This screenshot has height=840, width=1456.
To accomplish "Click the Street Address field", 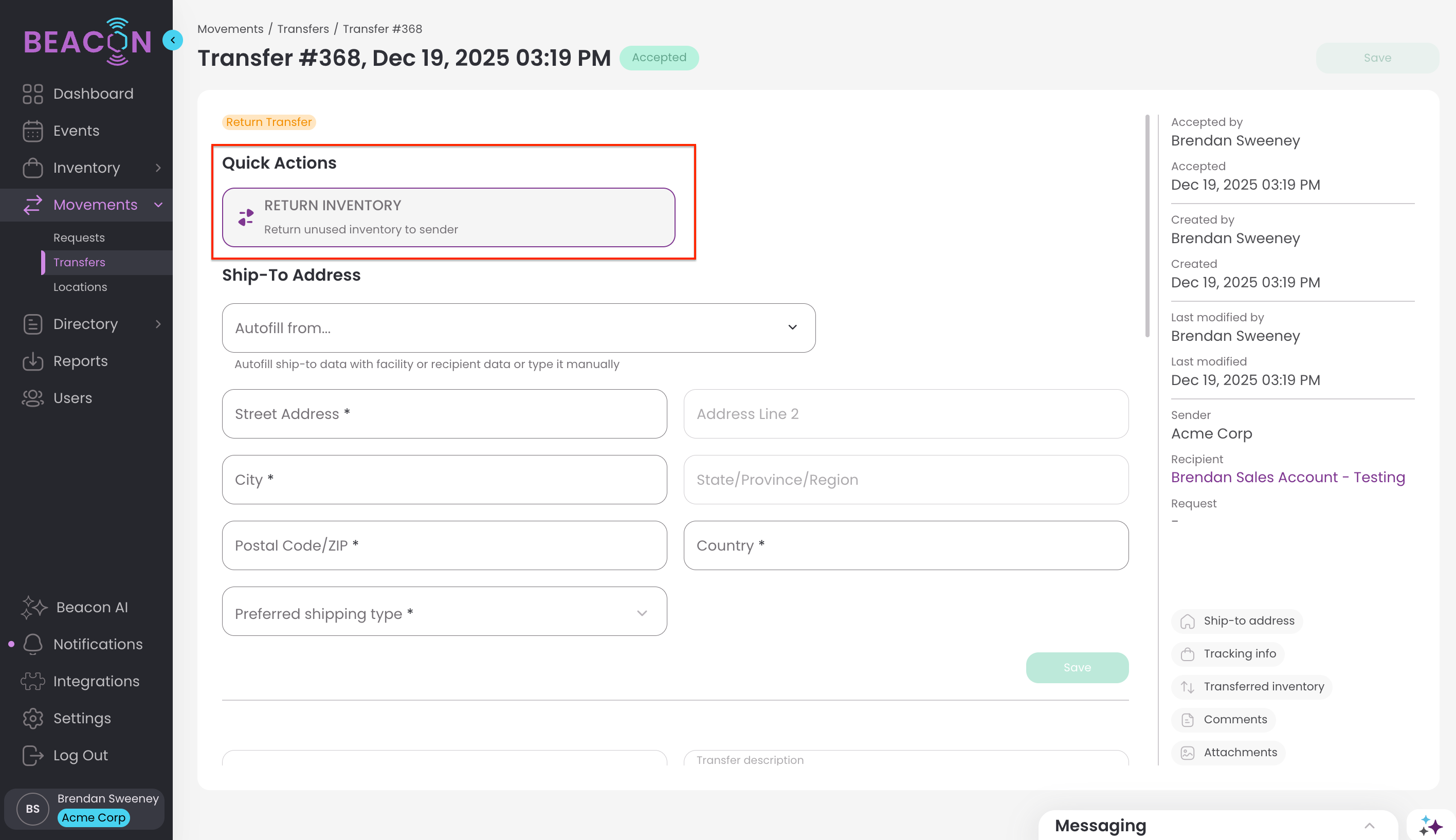I will pos(444,414).
